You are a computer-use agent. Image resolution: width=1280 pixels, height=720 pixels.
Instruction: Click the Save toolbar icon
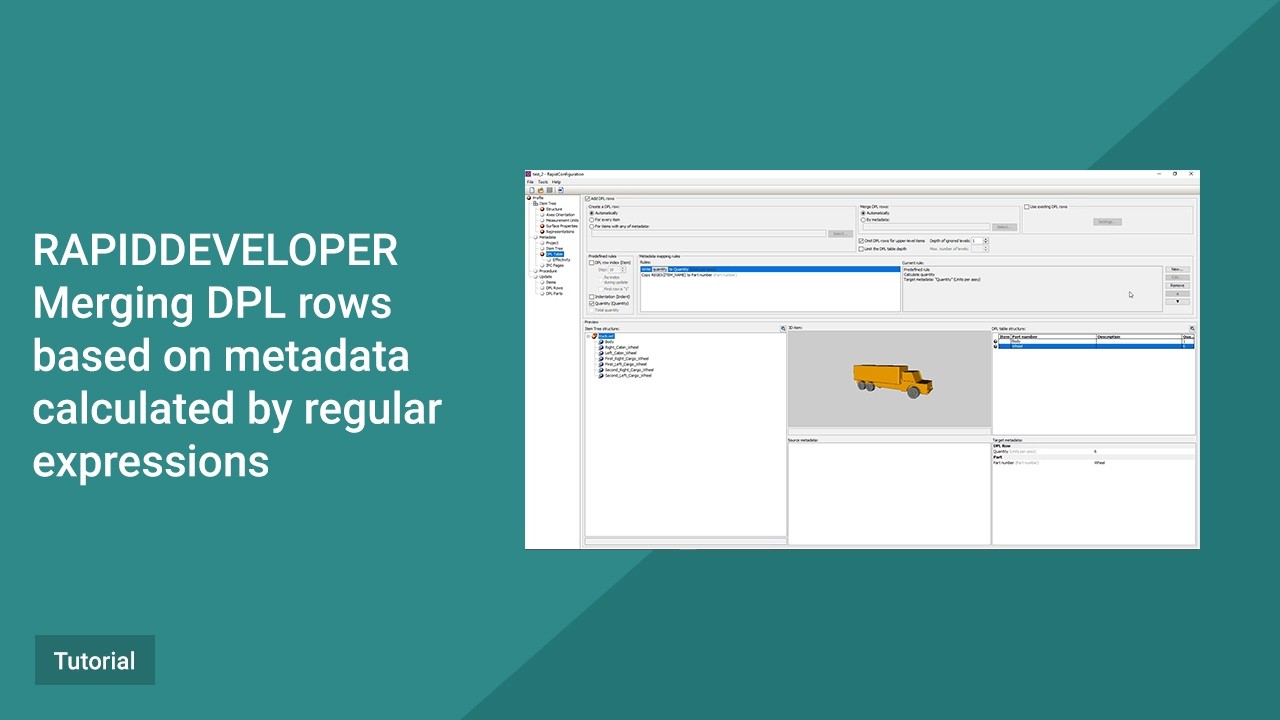550,190
